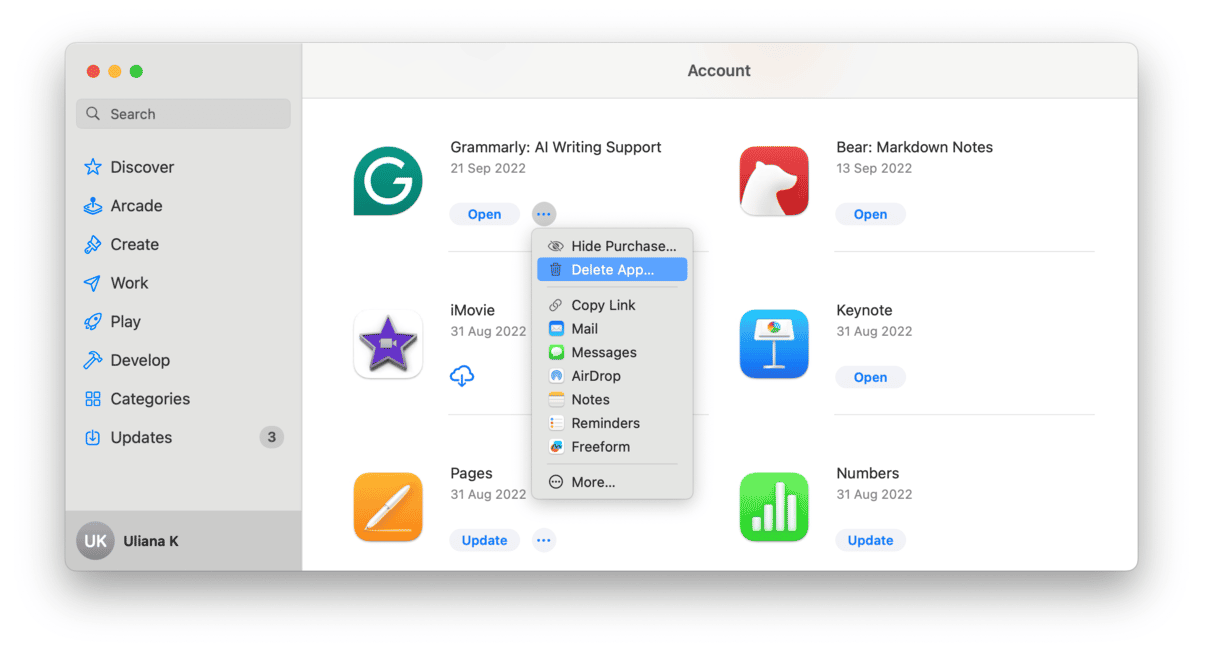Toggle the Grammarly more options ellipsis button

tap(543, 214)
